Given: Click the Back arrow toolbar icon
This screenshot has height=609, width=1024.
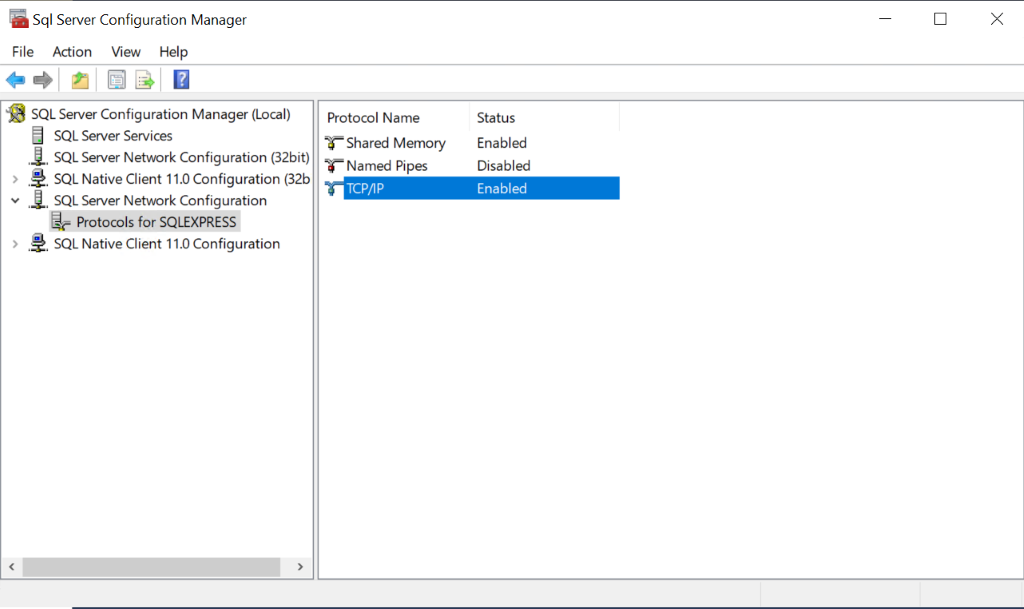Looking at the screenshot, I should point(15,80).
